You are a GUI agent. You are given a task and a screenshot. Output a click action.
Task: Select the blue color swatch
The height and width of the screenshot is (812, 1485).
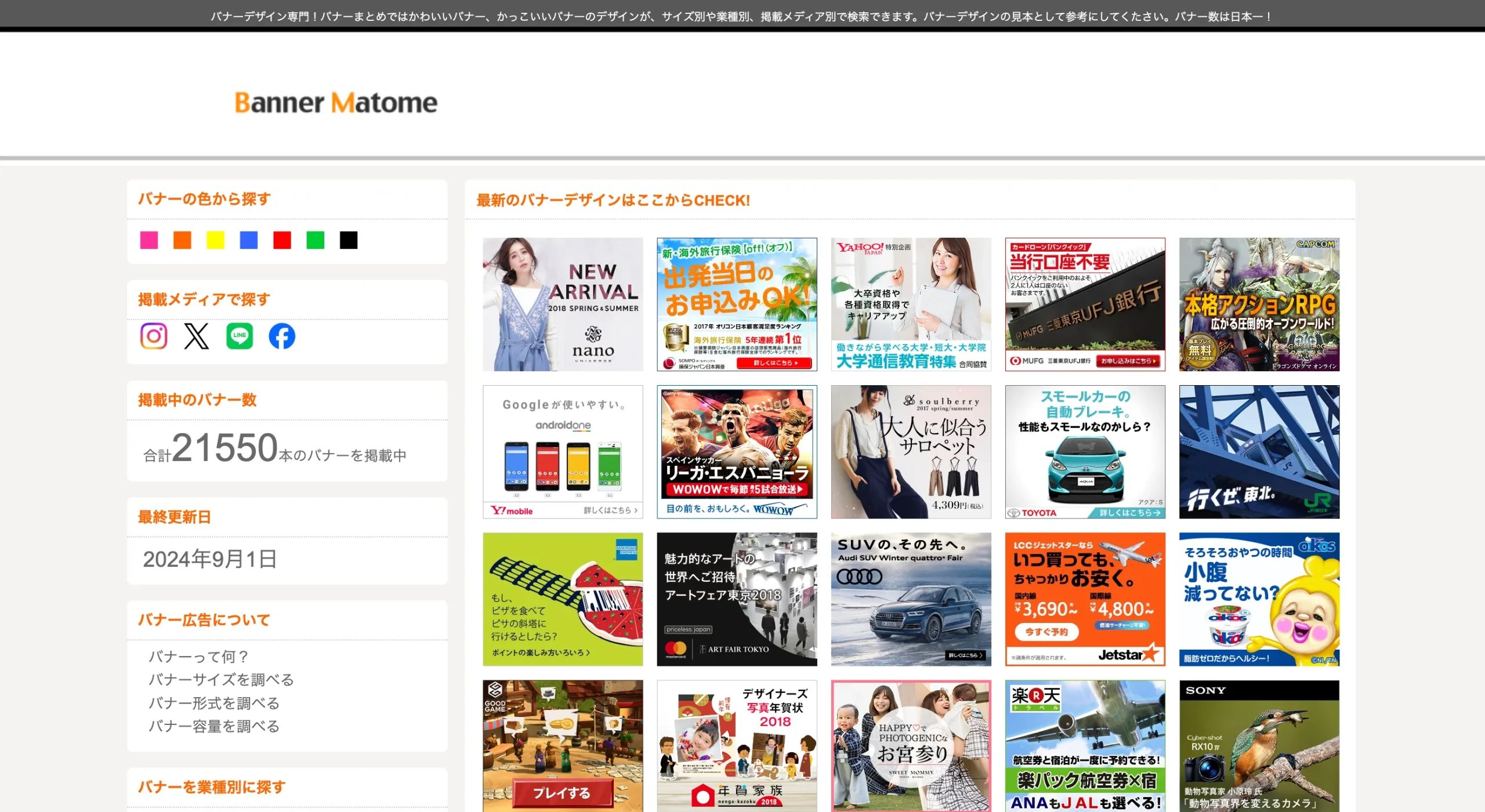[x=249, y=240]
